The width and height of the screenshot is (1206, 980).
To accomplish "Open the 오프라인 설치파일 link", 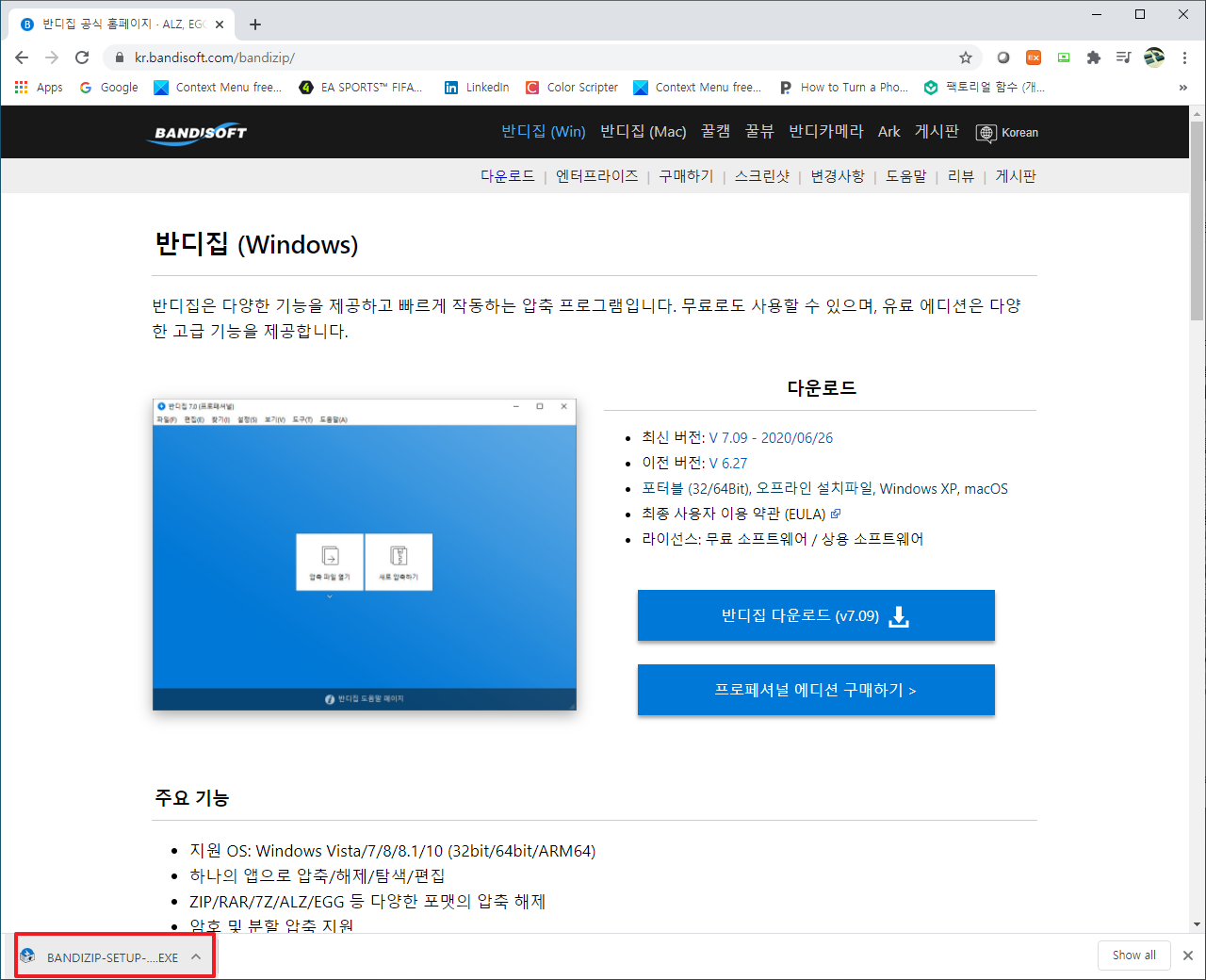I will click(x=814, y=488).
